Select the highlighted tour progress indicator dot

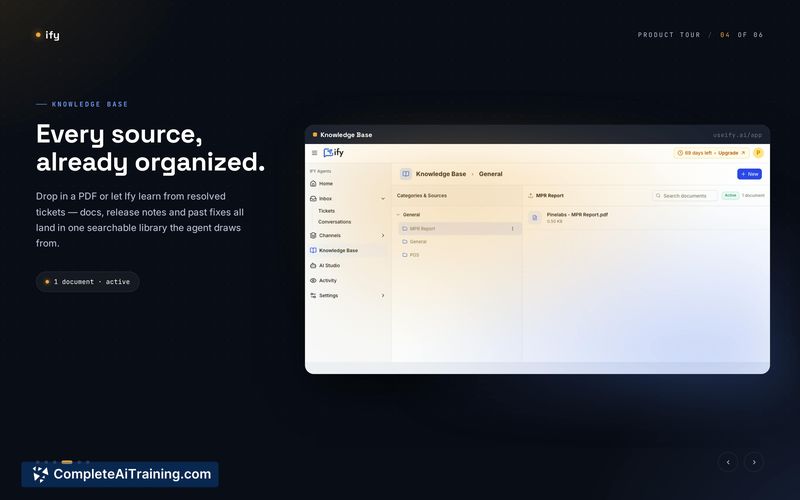[x=67, y=462]
